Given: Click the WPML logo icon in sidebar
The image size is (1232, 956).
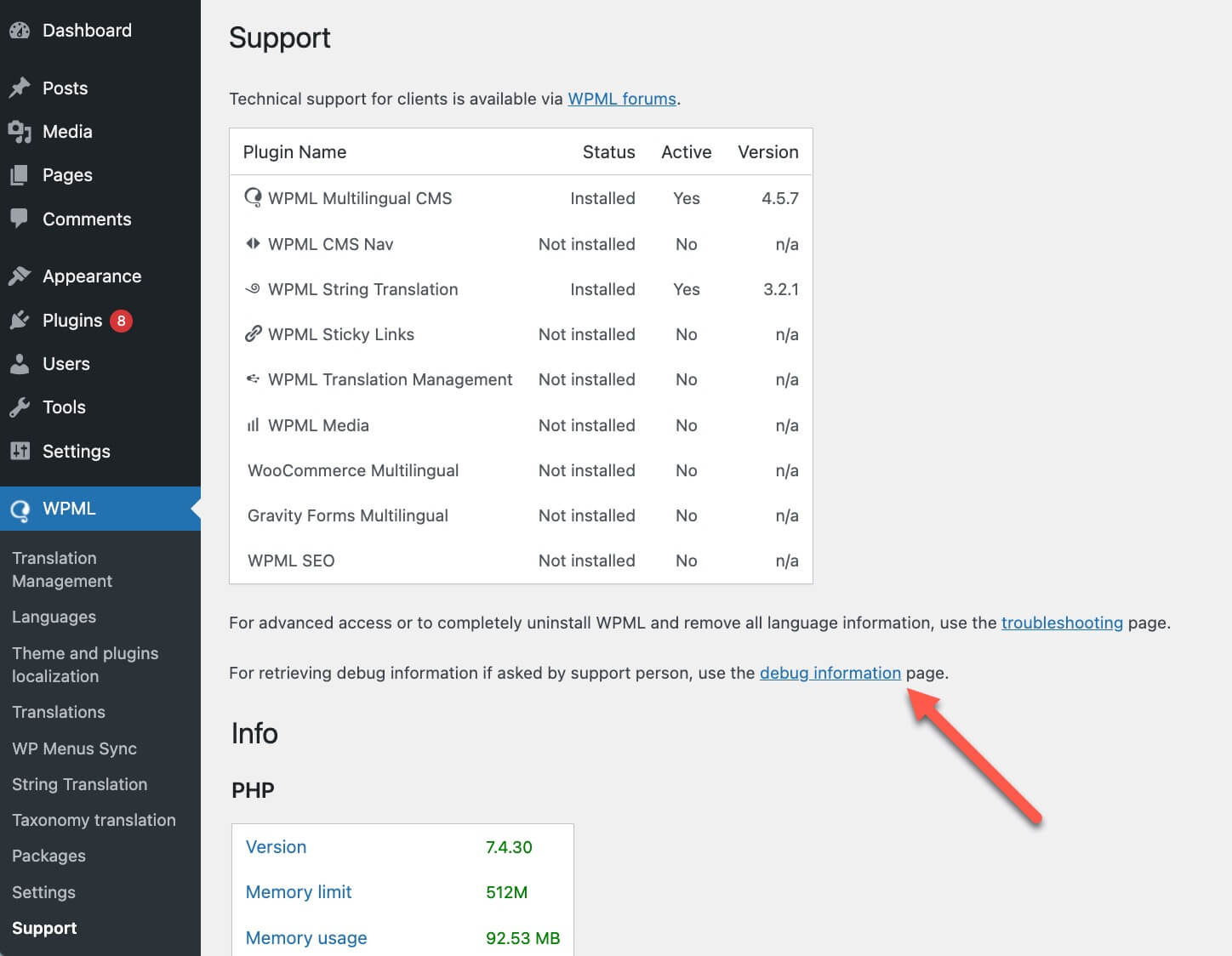Looking at the screenshot, I should (x=20, y=509).
